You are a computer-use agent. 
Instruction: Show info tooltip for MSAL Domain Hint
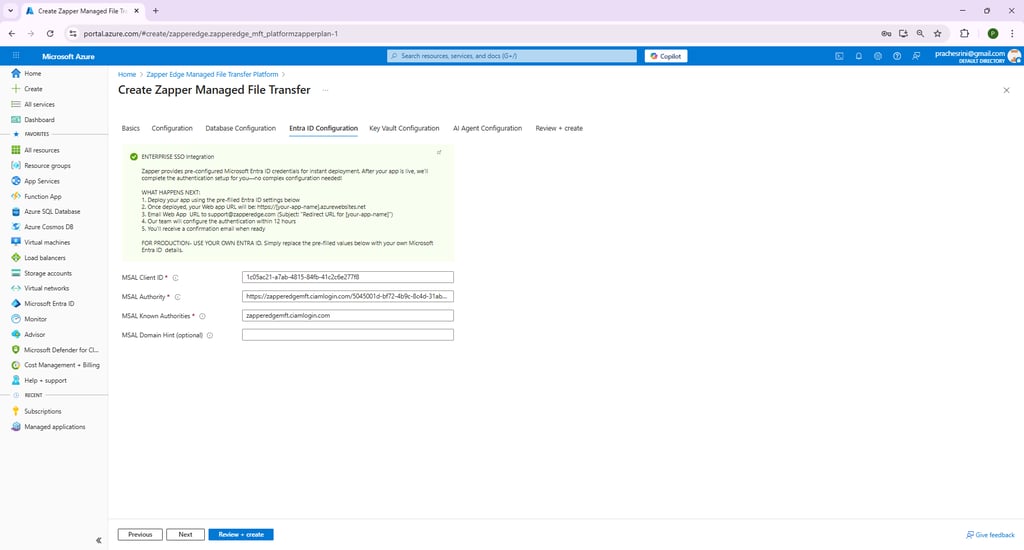210,336
